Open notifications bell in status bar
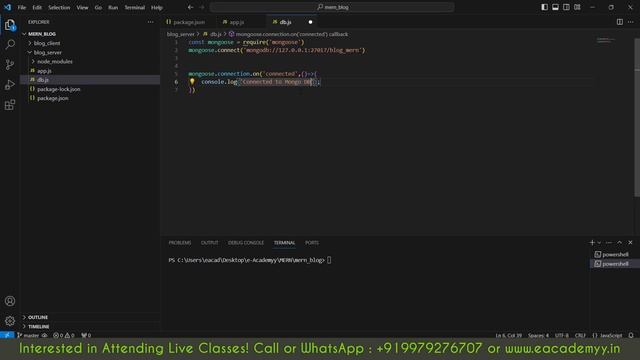Screen dimensions: 640x360 631,336
